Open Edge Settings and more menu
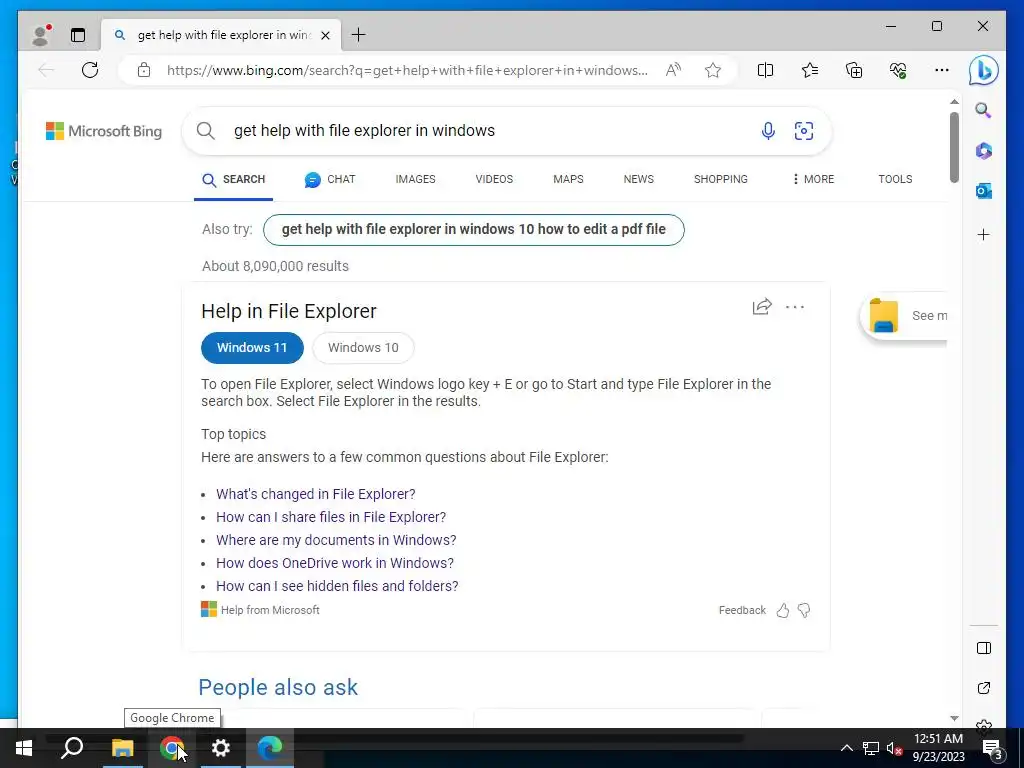 click(942, 70)
